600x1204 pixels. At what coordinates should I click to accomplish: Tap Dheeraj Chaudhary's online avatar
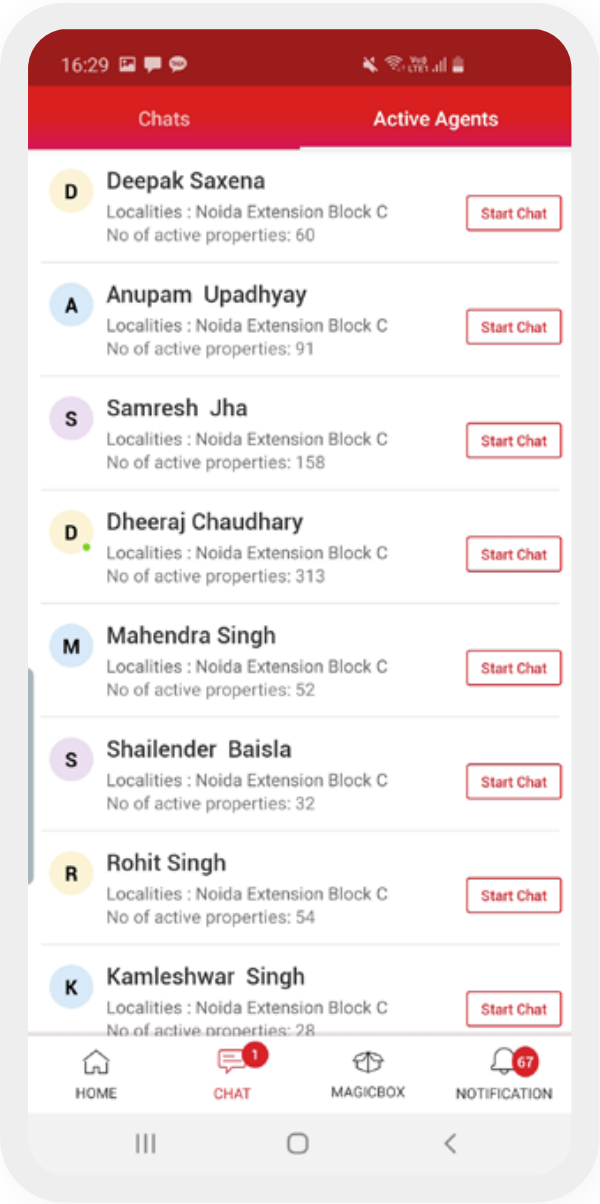point(71,532)
